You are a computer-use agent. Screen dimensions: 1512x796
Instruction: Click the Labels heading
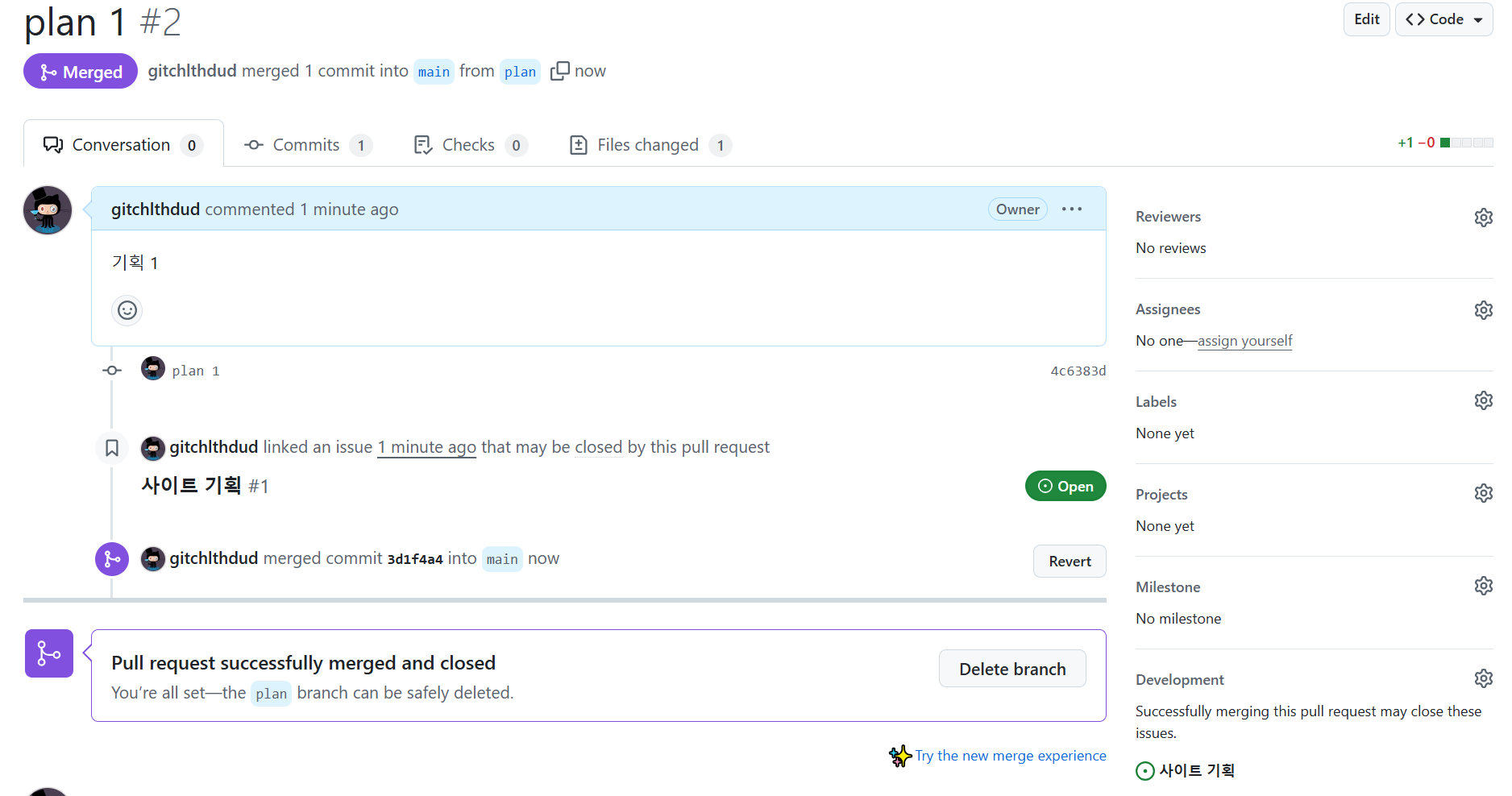1156,402
